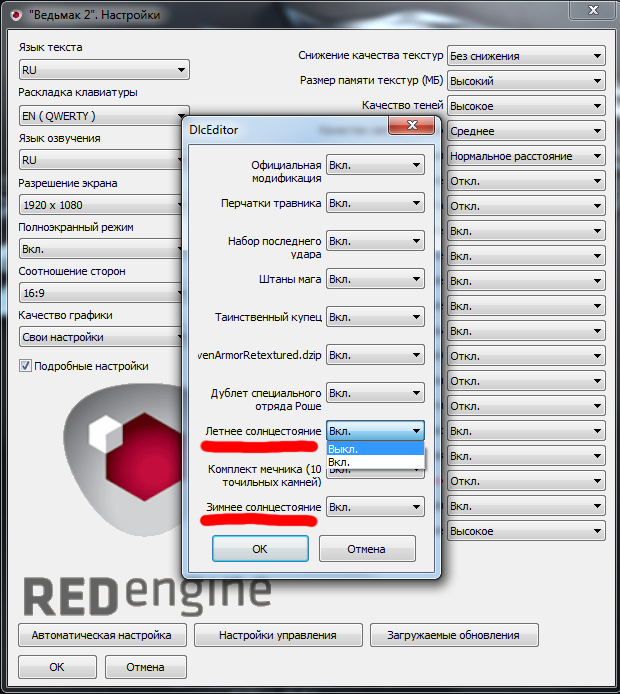This screenshot has width=620, height=694.
Task: Click Отмена in the main settings window
Action: pyautogui.click(x=146, y=667)
